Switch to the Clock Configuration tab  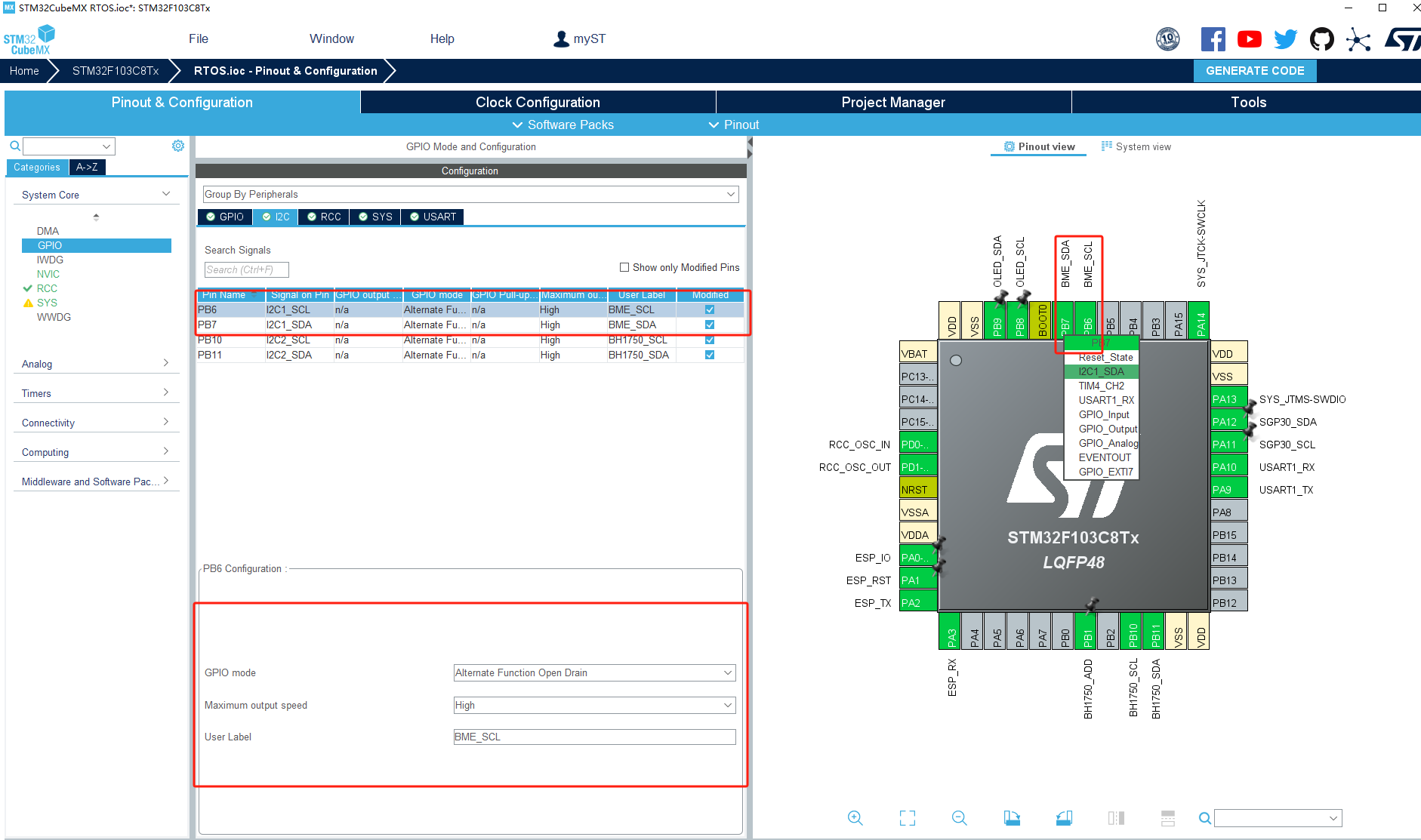point(537,102)
